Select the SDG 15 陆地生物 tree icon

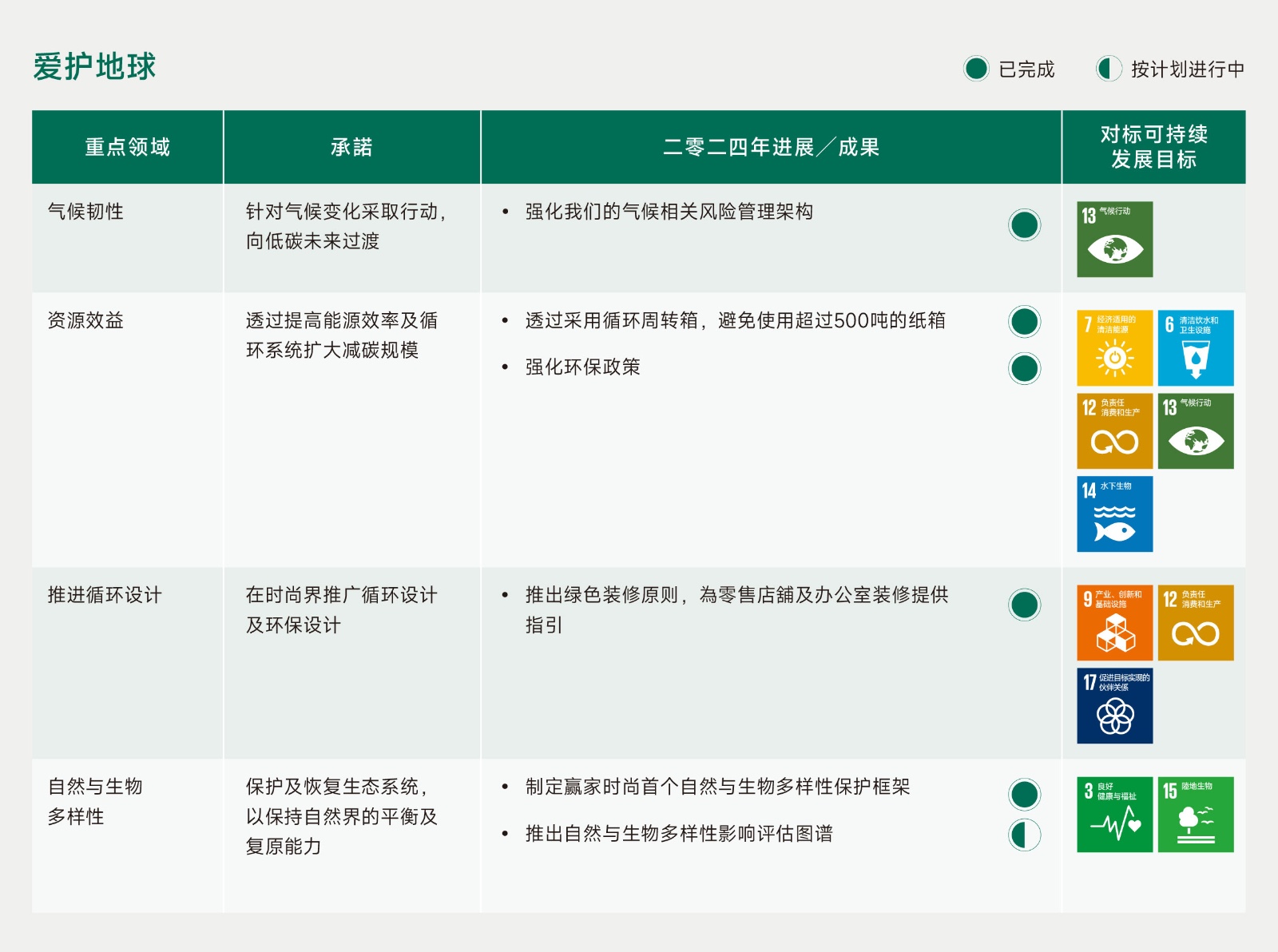[1196, 815]
